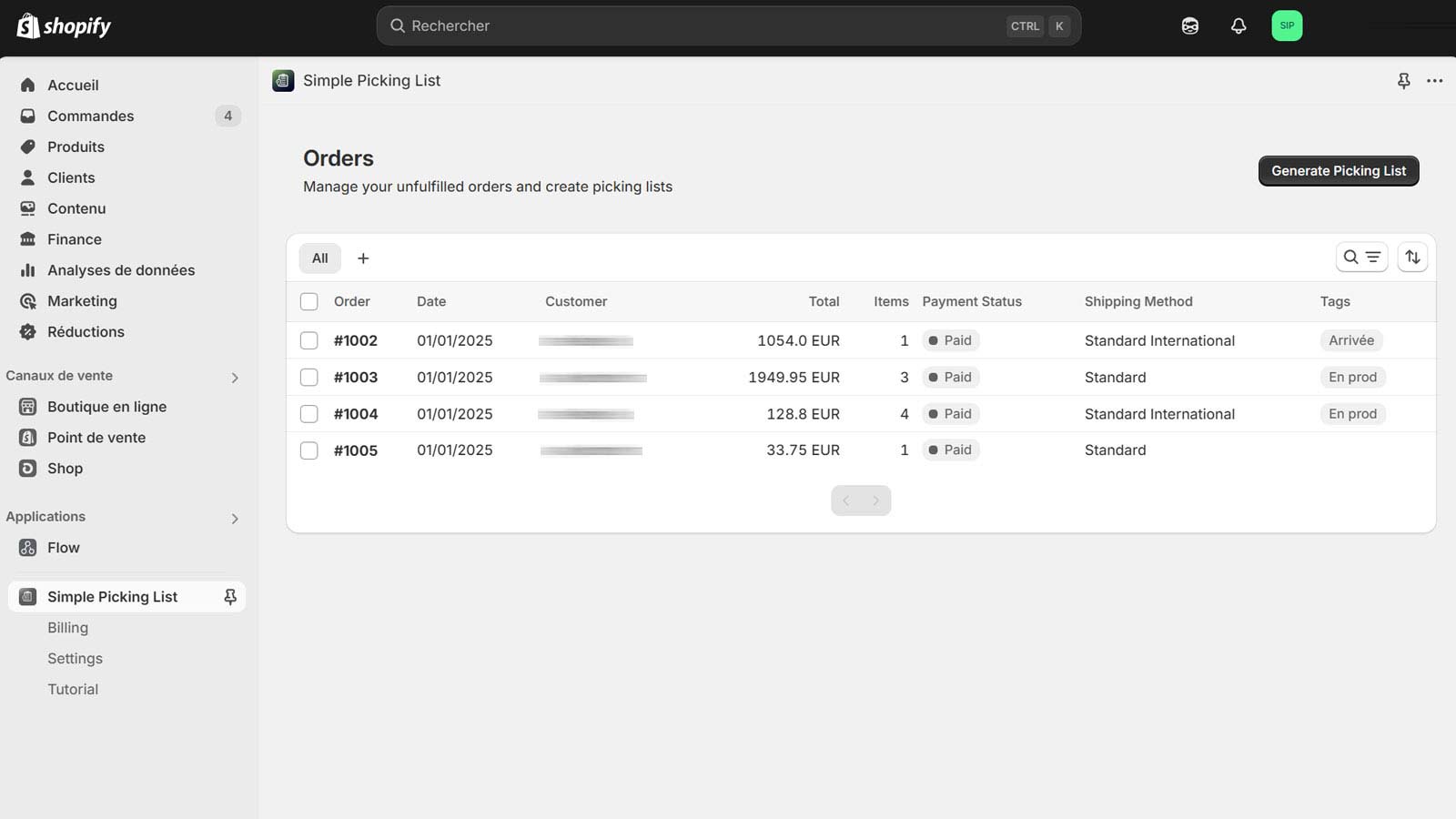Open the app's Settings link
Viewport: 1456px width, 819px height.
pos(75,658)
